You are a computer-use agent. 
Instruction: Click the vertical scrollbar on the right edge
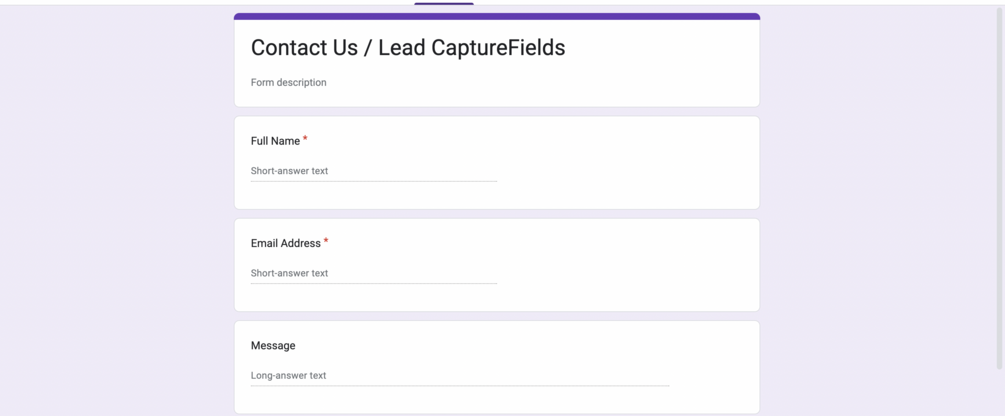[1000, 200]
